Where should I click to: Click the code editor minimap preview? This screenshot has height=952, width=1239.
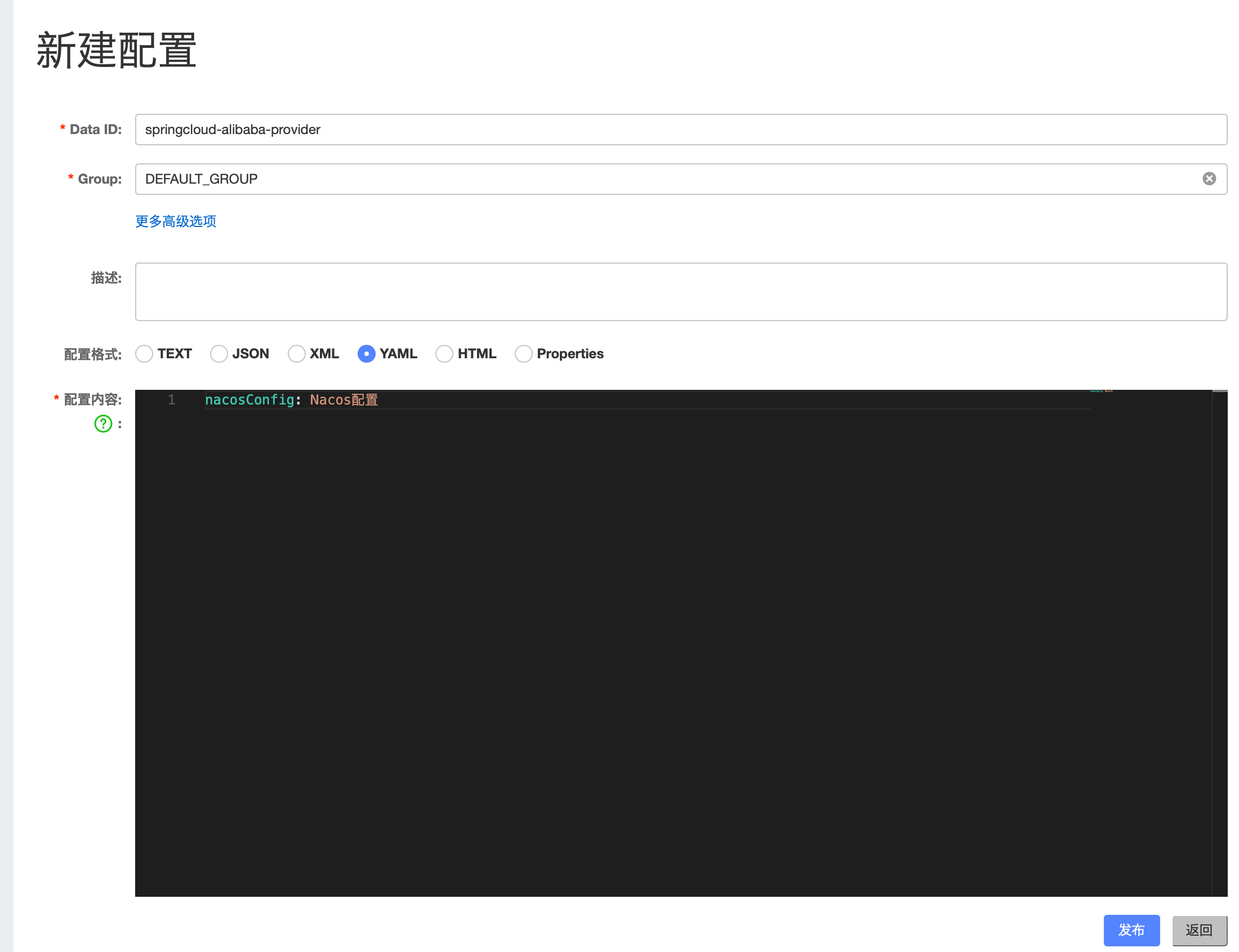(1101, 392)
